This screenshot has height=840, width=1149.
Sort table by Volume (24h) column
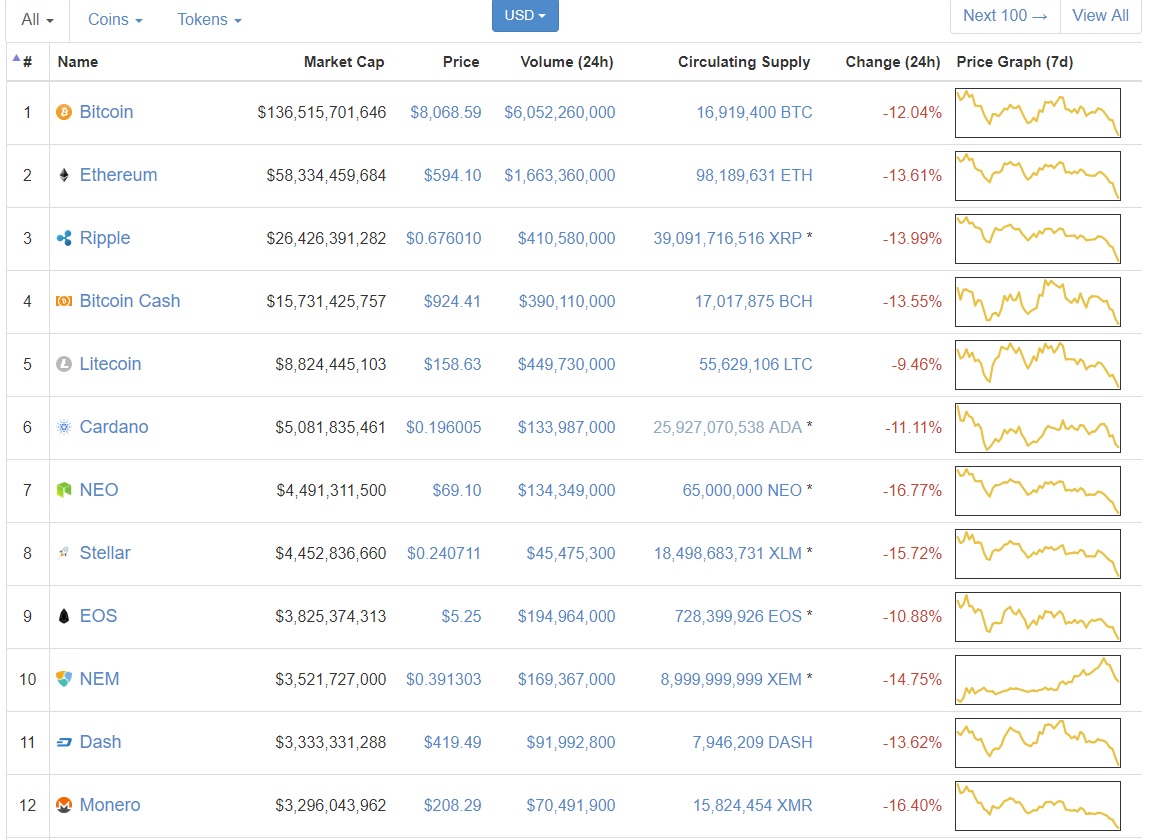pos(566,62)
